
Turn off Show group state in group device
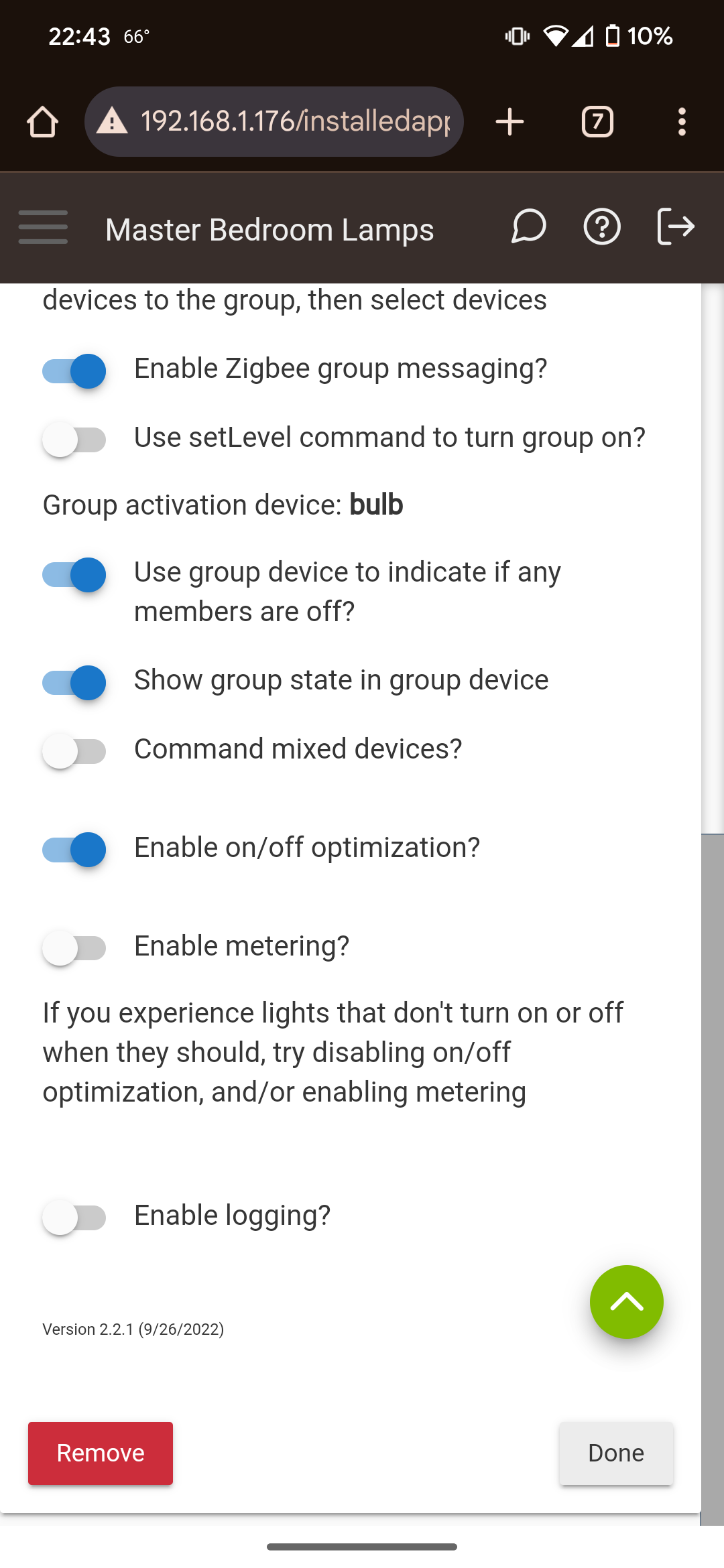[x=74, y=682]
